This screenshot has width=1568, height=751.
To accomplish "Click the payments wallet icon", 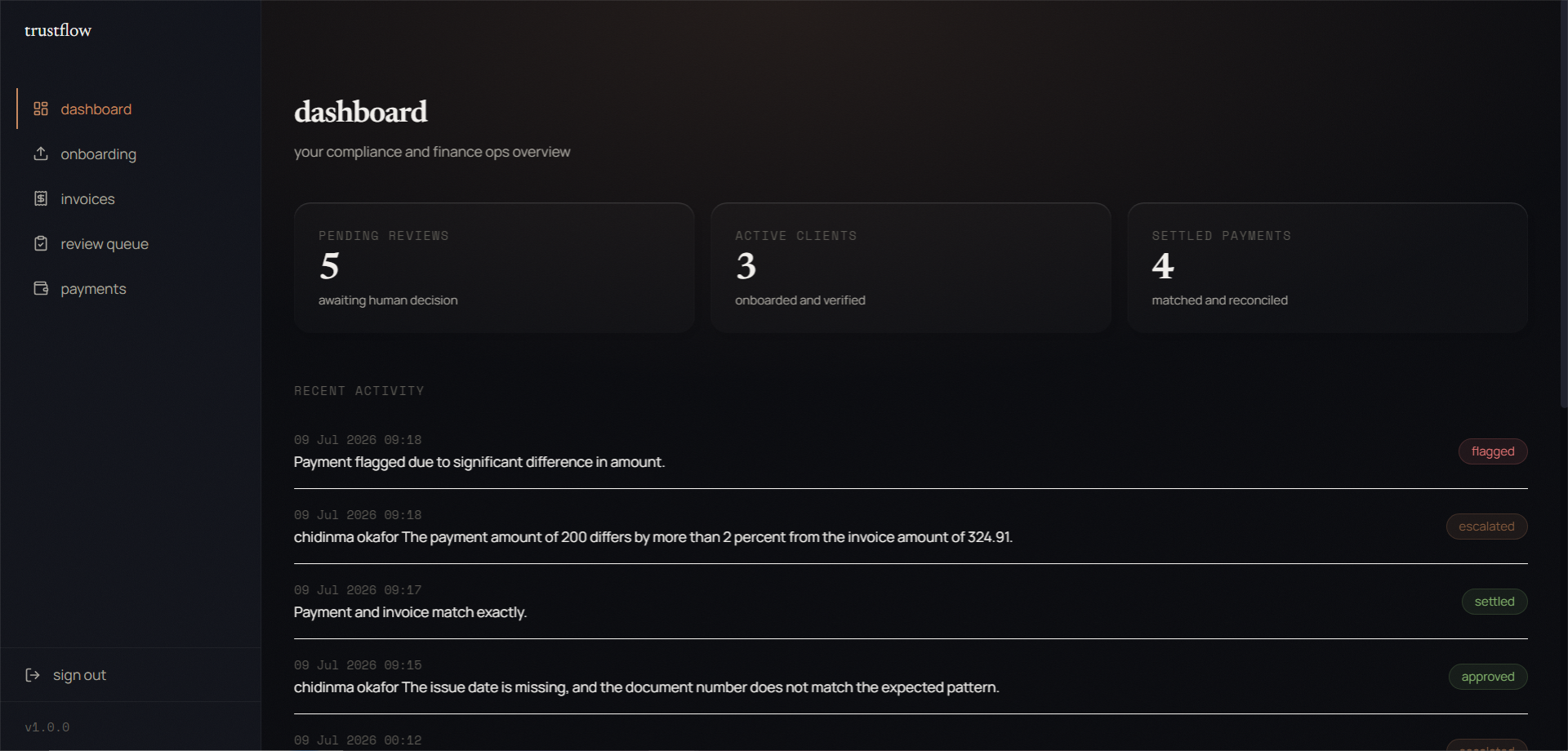I will pyautogui.click(x=41, y=288).
